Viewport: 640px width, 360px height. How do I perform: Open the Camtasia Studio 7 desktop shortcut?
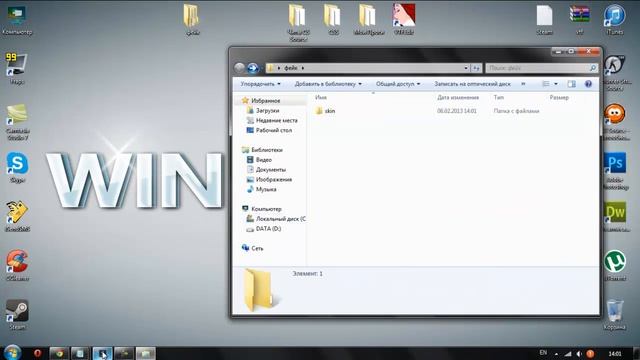coord(18,122)
